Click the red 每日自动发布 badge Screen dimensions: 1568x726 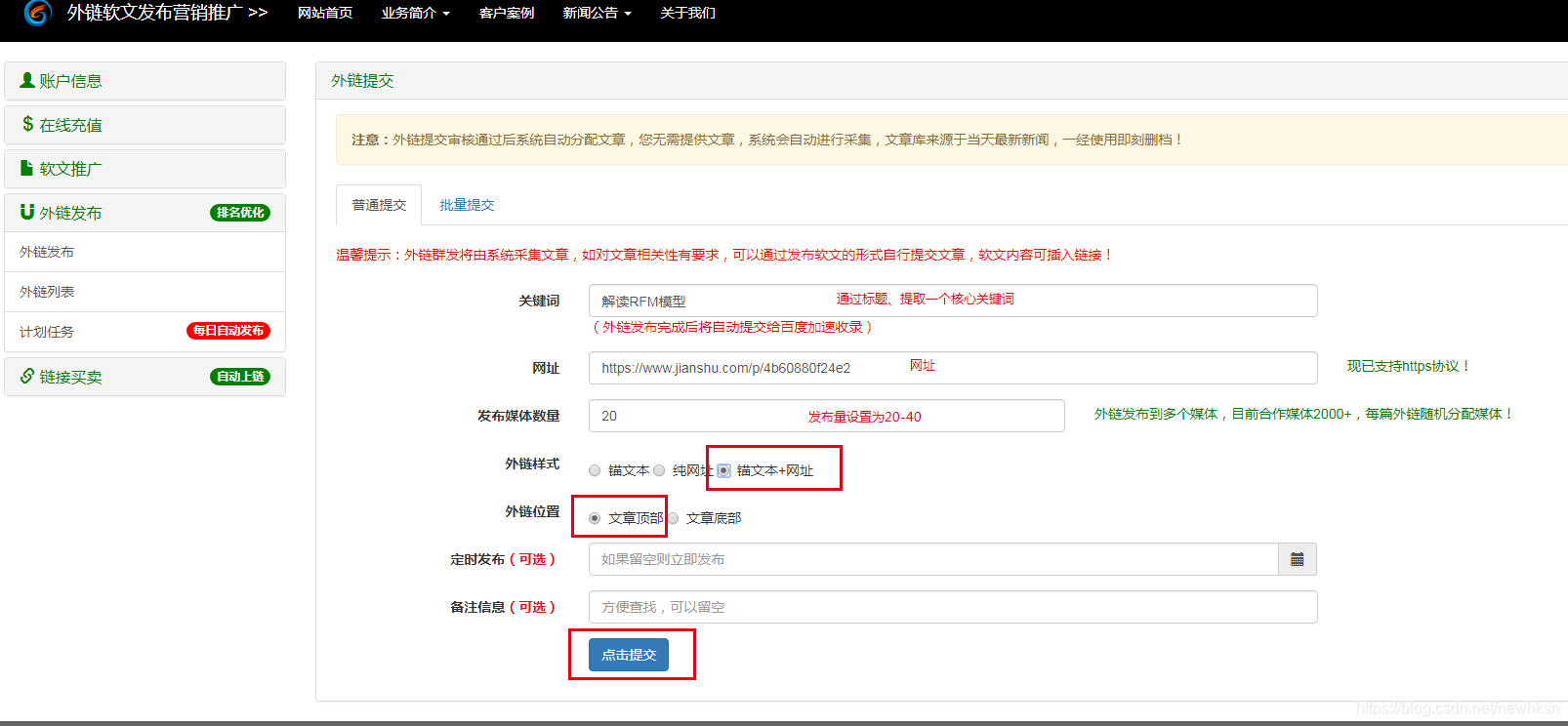[x=228, y=331]
